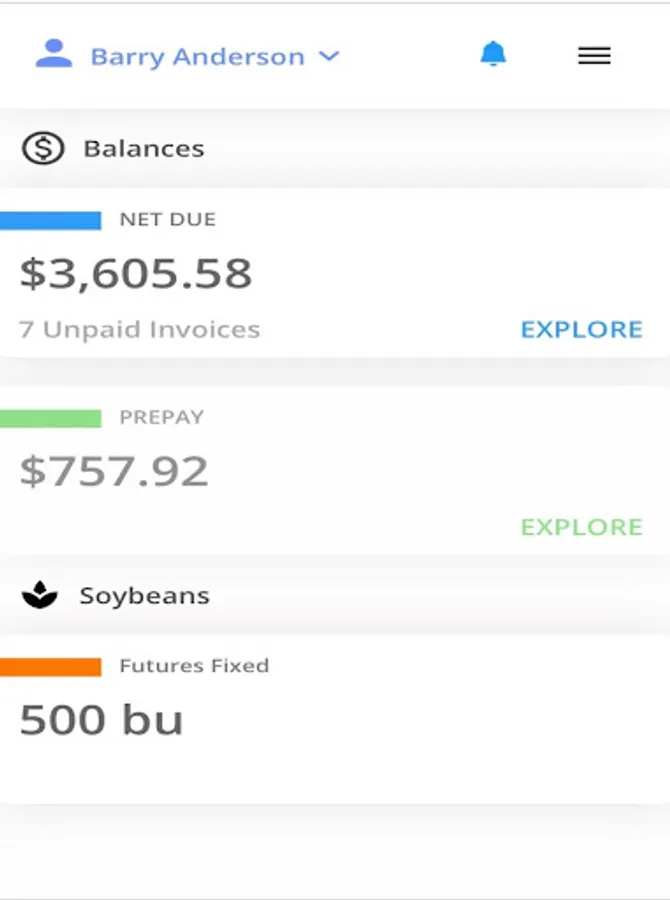Screen dimensions: 670x900
Task: Click the green Prepay color bar
Action: pyautogui.click(x=51, y=418)
